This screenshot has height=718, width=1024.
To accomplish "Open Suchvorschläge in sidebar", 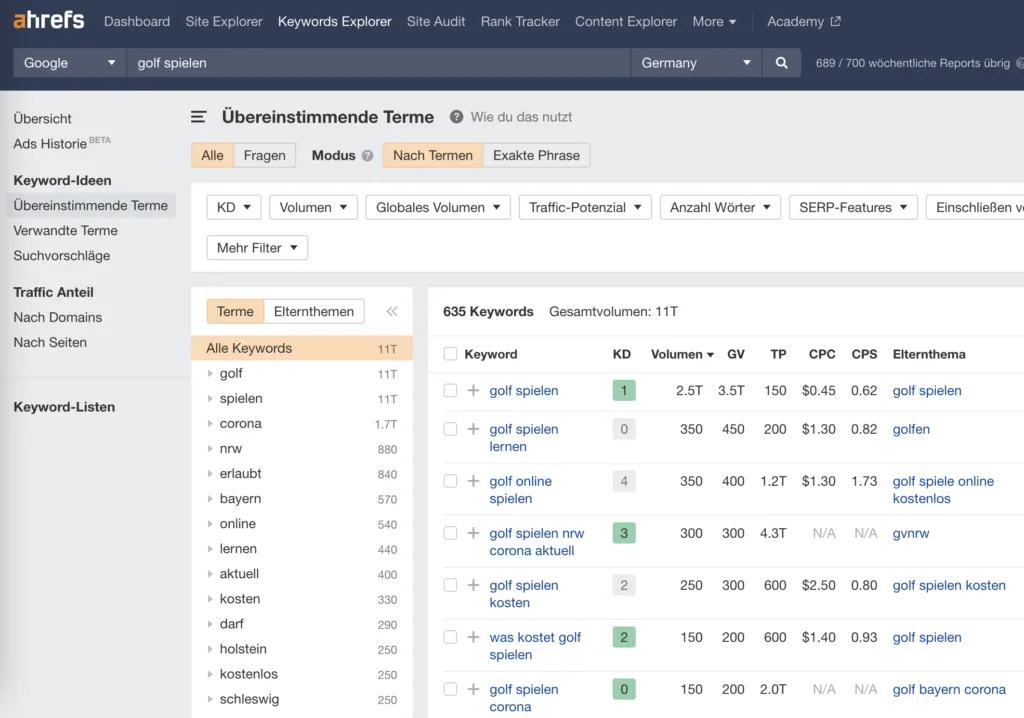I will click(x=61, y=255).
